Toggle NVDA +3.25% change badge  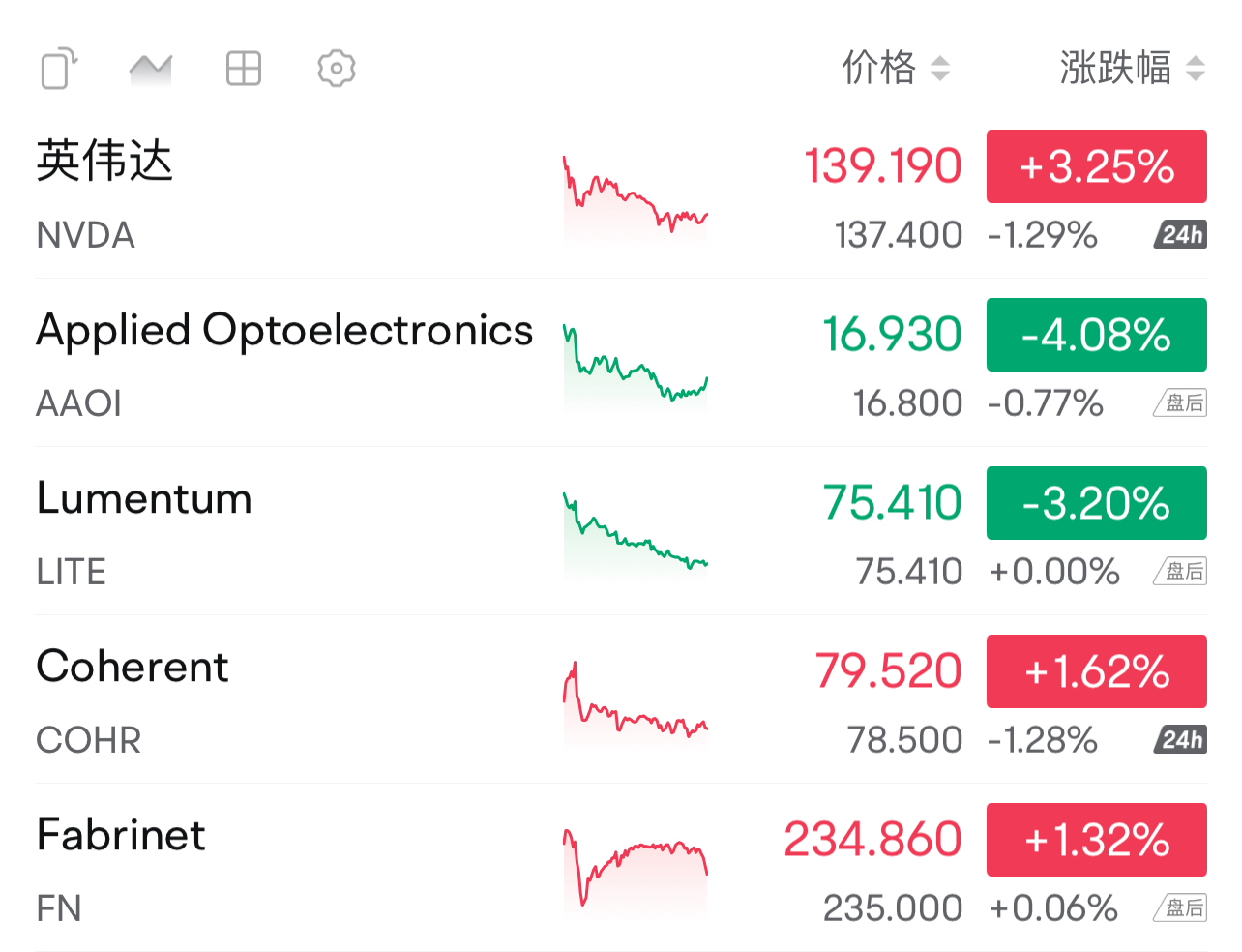pos(1097,166)
